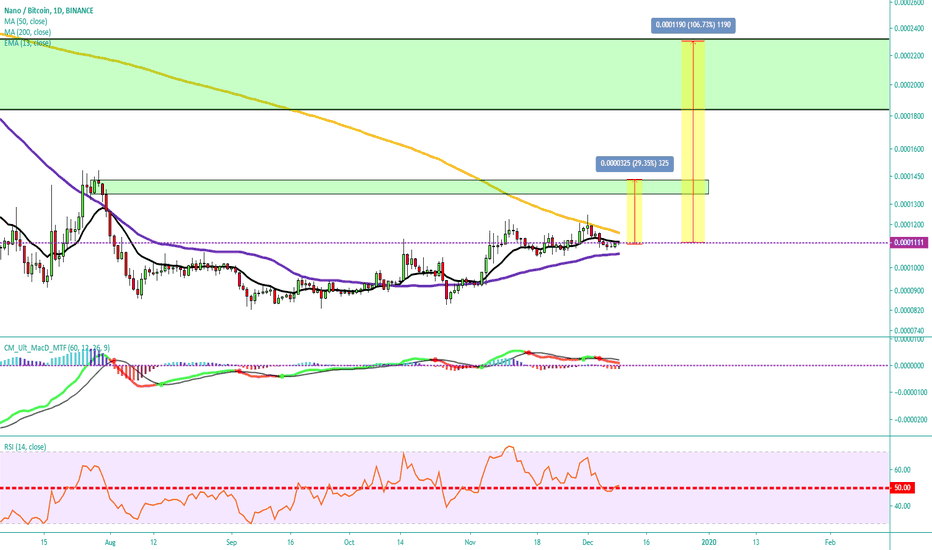Click the 0.0002200 price axis label
The width and height of the screenshot is (932, 550).
pos(909,55)
